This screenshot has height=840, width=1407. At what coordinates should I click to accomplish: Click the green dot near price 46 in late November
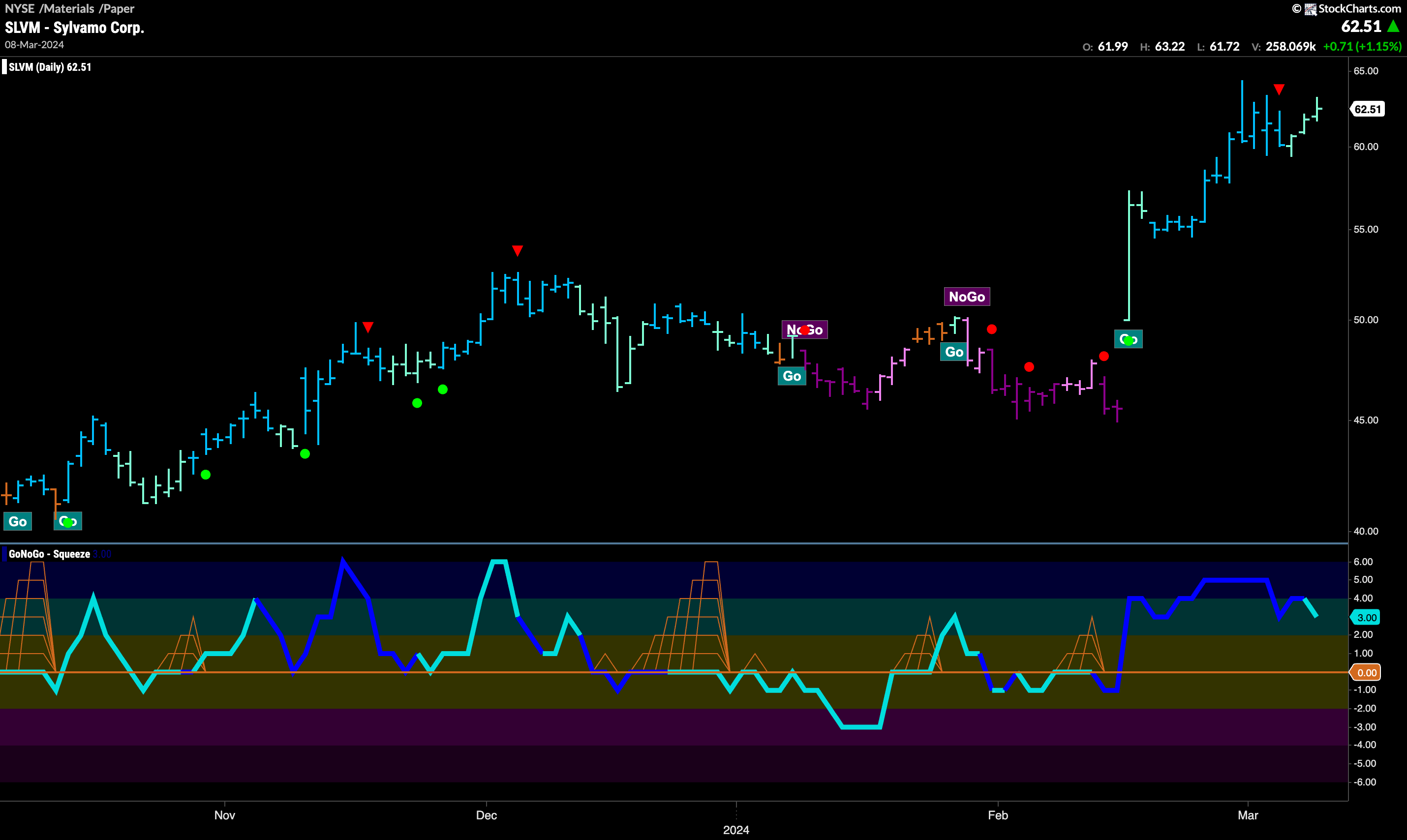click(417, 403)
